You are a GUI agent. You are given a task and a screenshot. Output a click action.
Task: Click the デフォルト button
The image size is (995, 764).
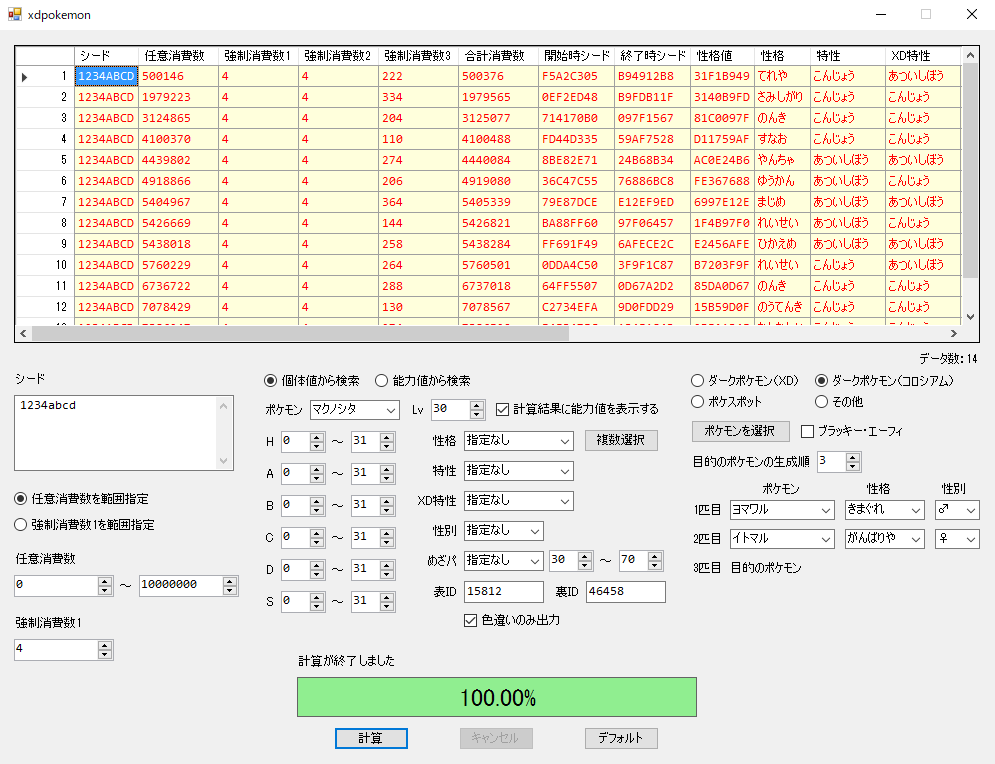(x=621, y=738)
